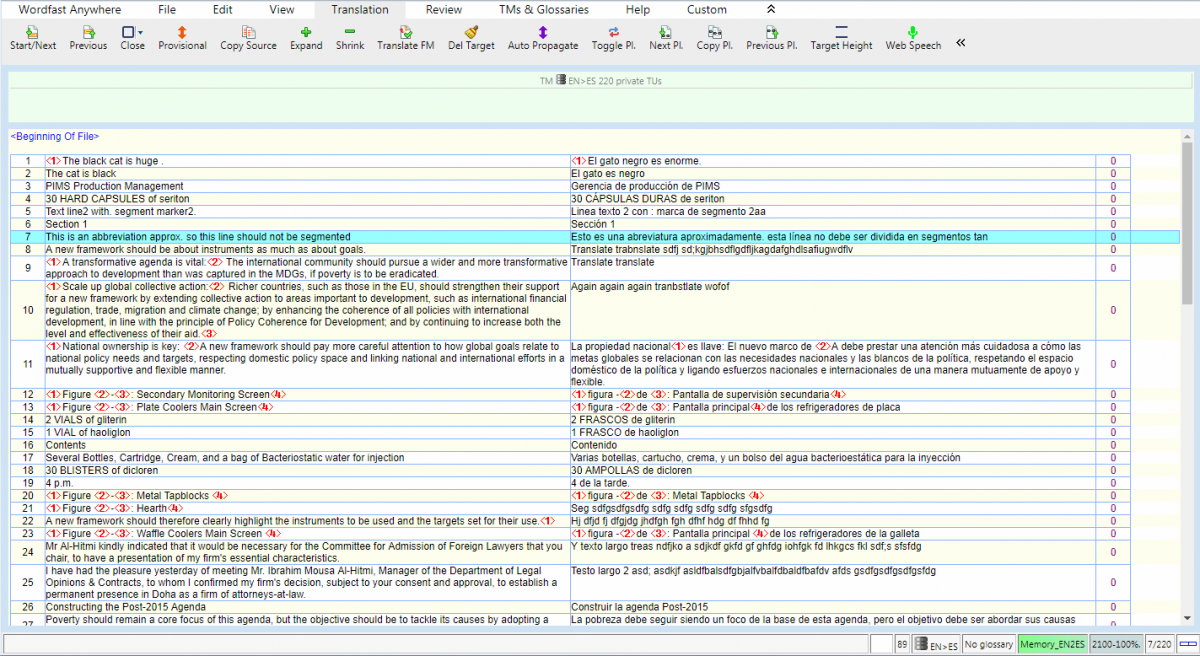
Task: Toggle placeable with Toggle Pl.
Action: coord(613,33)
